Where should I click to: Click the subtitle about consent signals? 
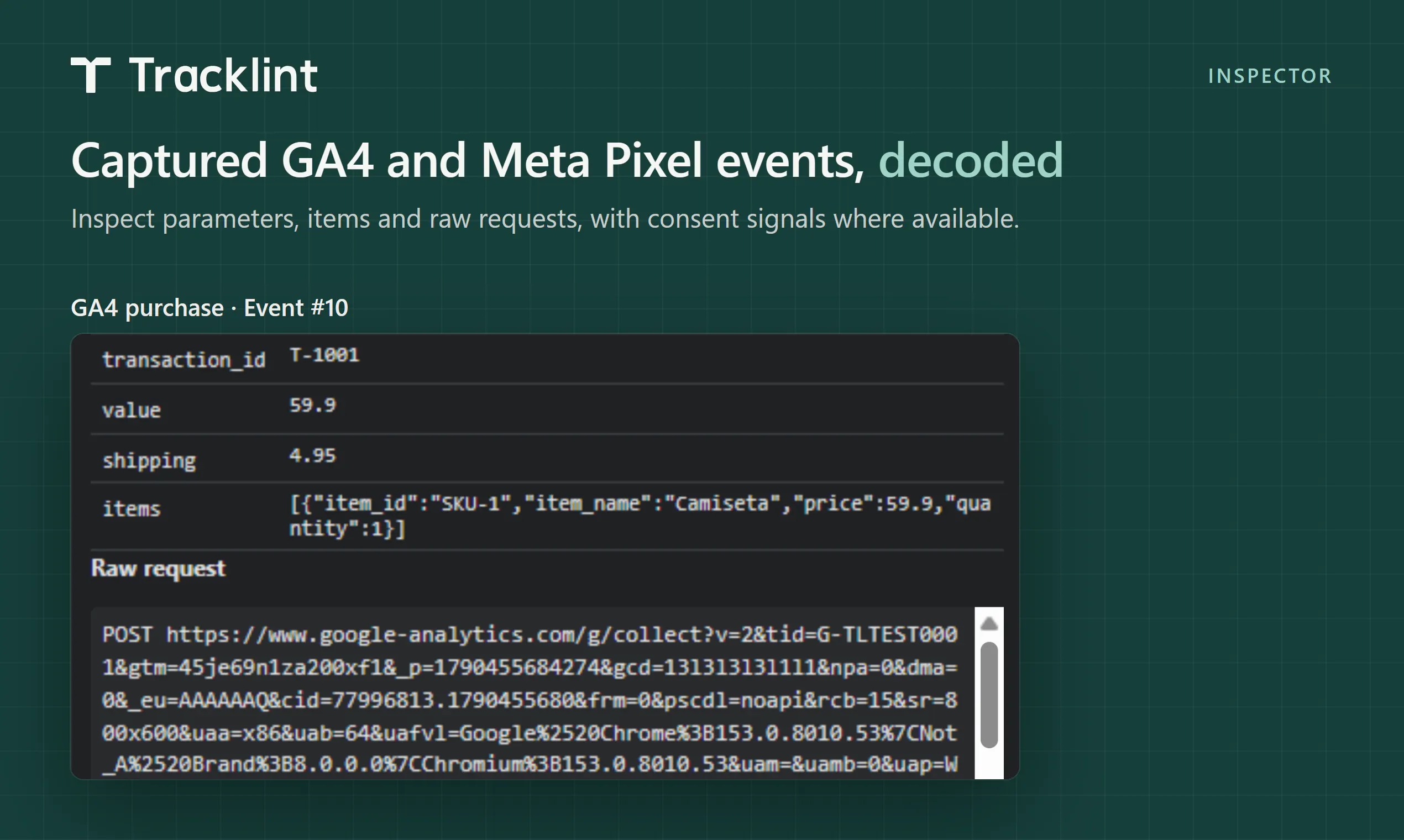544,218
